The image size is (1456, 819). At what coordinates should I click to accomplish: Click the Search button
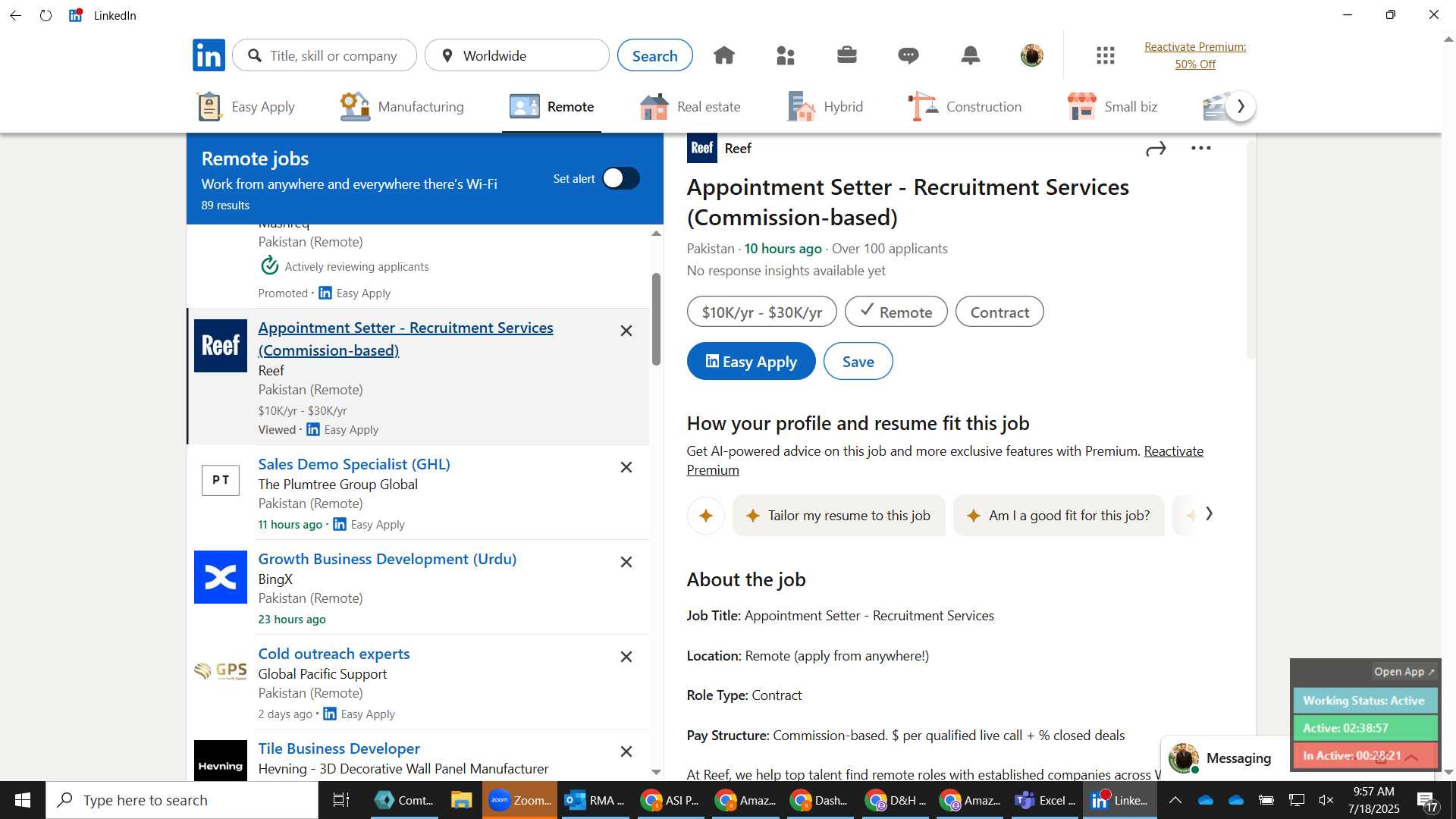click(654, 55)
